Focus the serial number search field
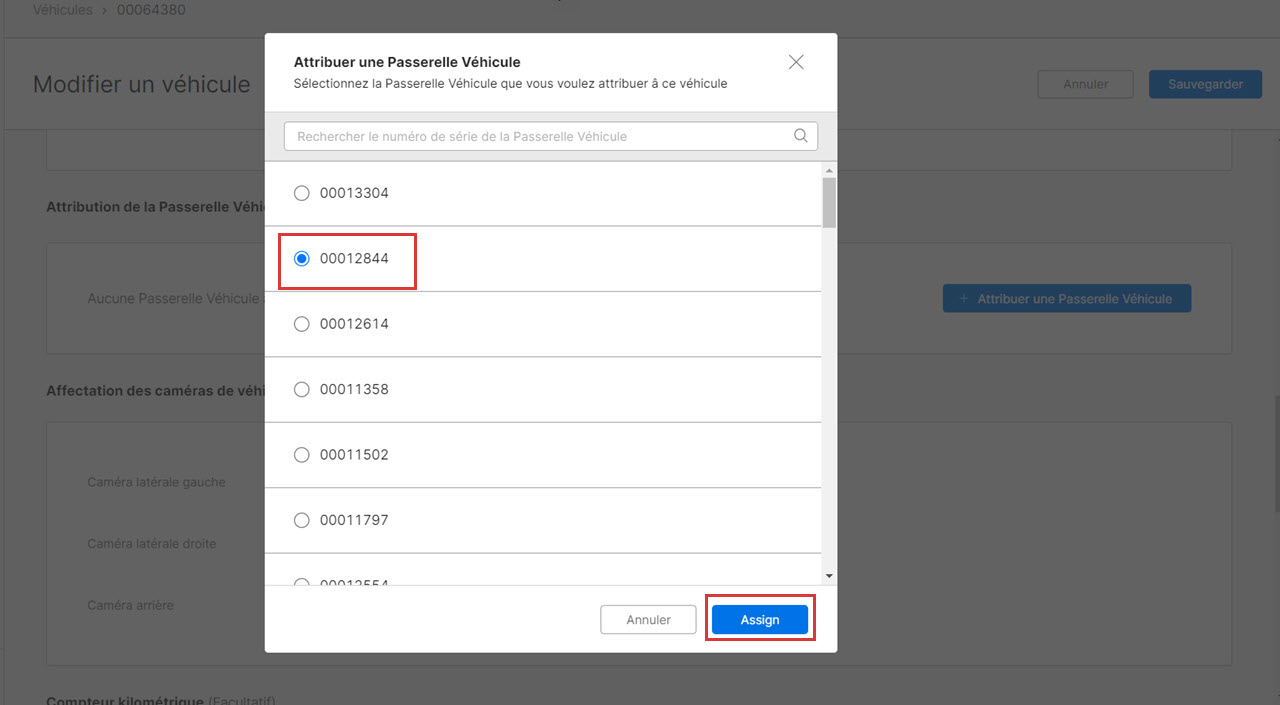The height and width of the screenshot is (705, 1280). coord(540,136)
